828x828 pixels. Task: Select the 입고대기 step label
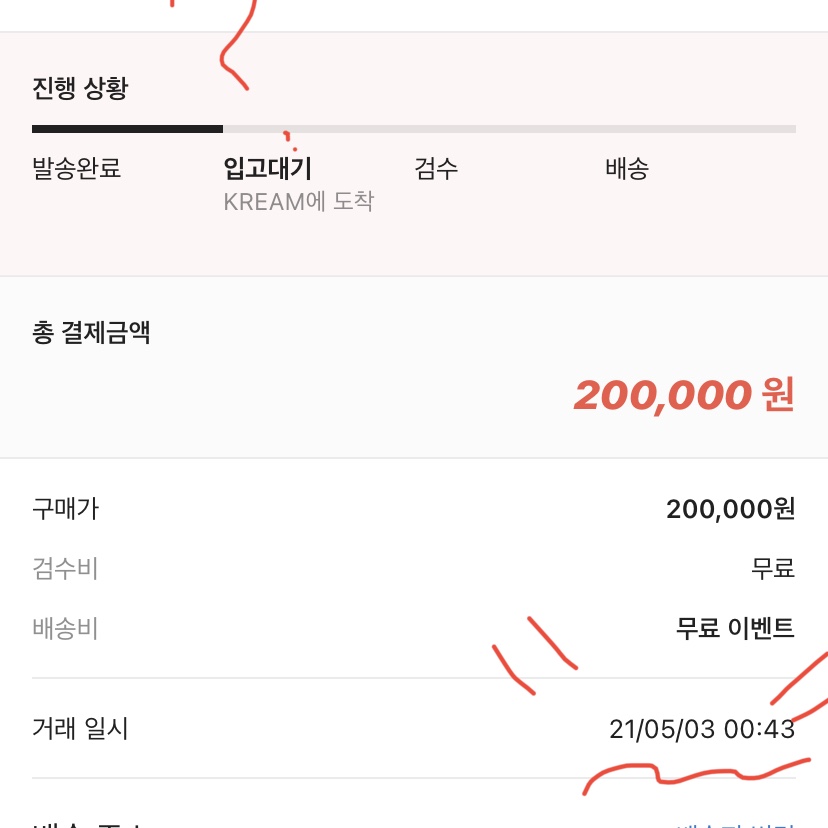tap(268, 168)
